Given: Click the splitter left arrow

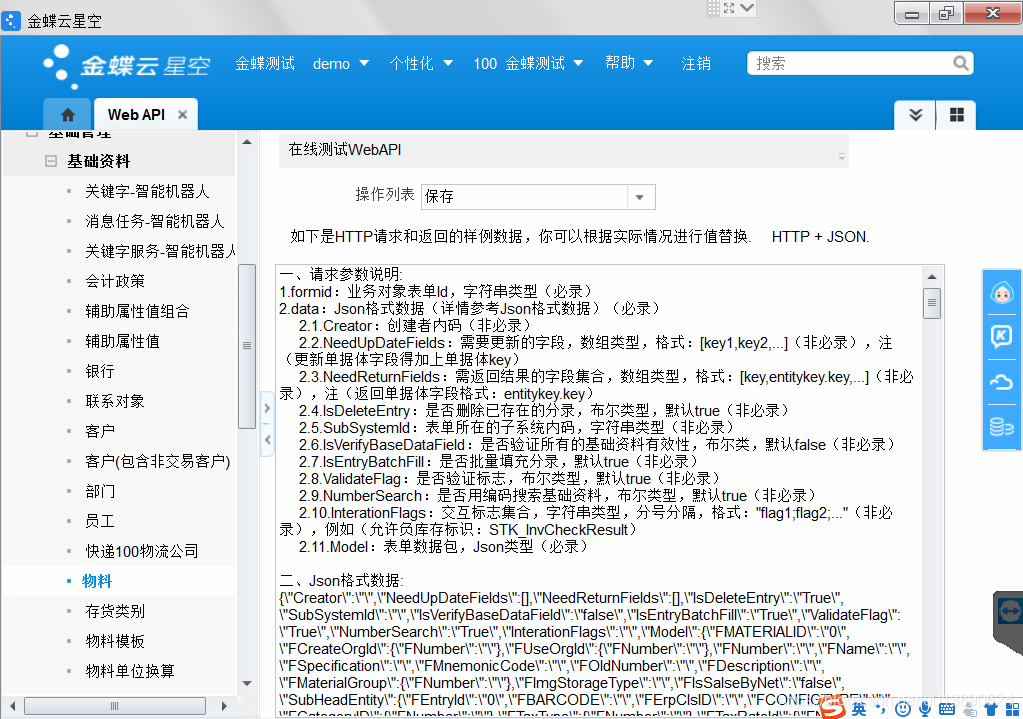Looking at the screenshot, I should point(267,440).
